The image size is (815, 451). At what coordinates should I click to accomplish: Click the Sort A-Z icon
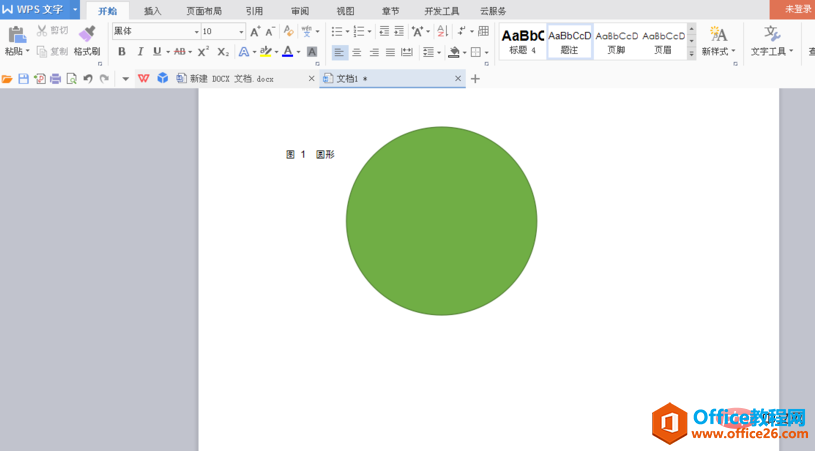click(x=442, y=32)
